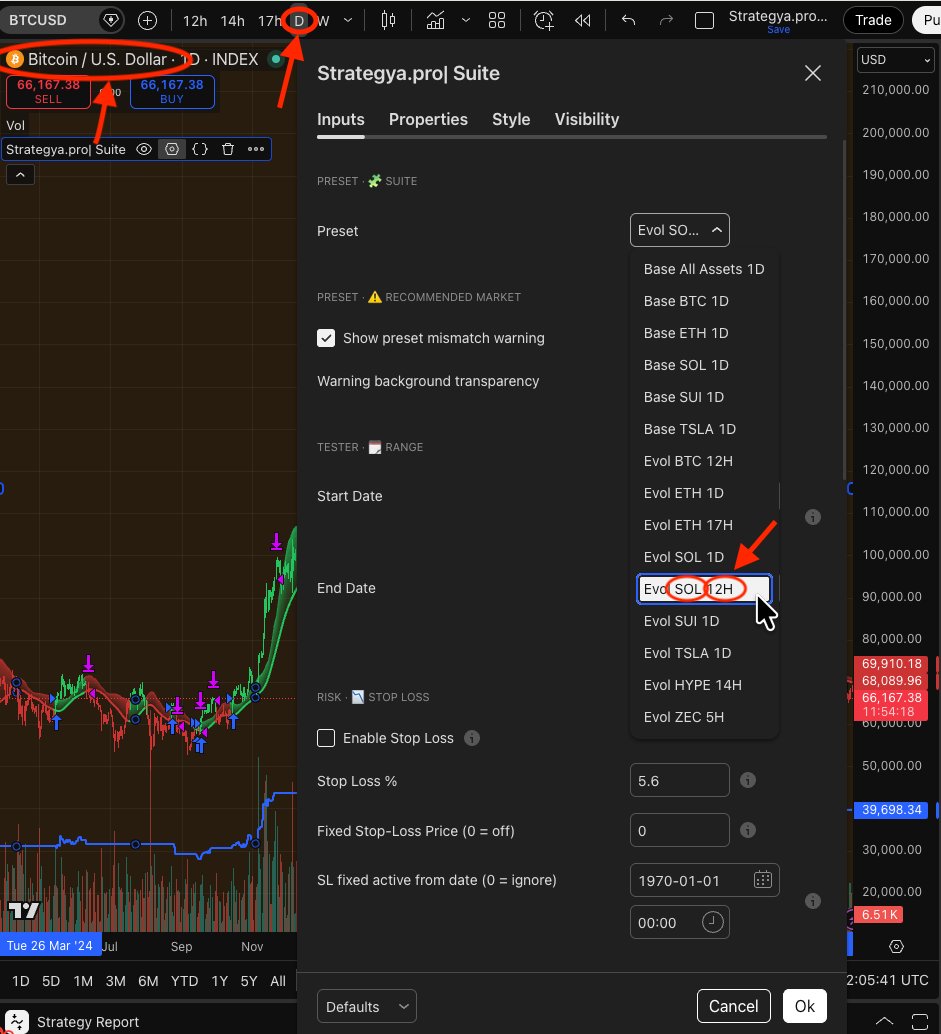Open the candlestick chart type icon
941x1034 pixels.
(388, 20)
